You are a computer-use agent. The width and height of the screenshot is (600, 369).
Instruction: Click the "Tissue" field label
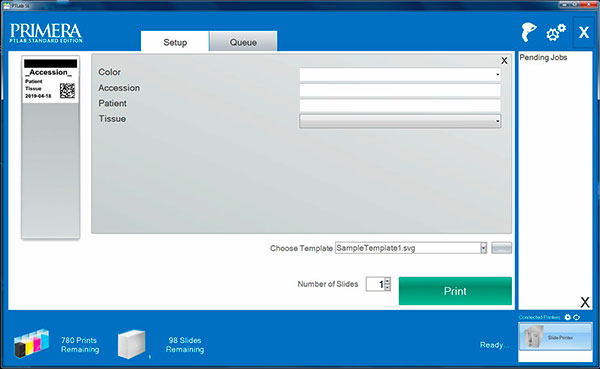112,119
